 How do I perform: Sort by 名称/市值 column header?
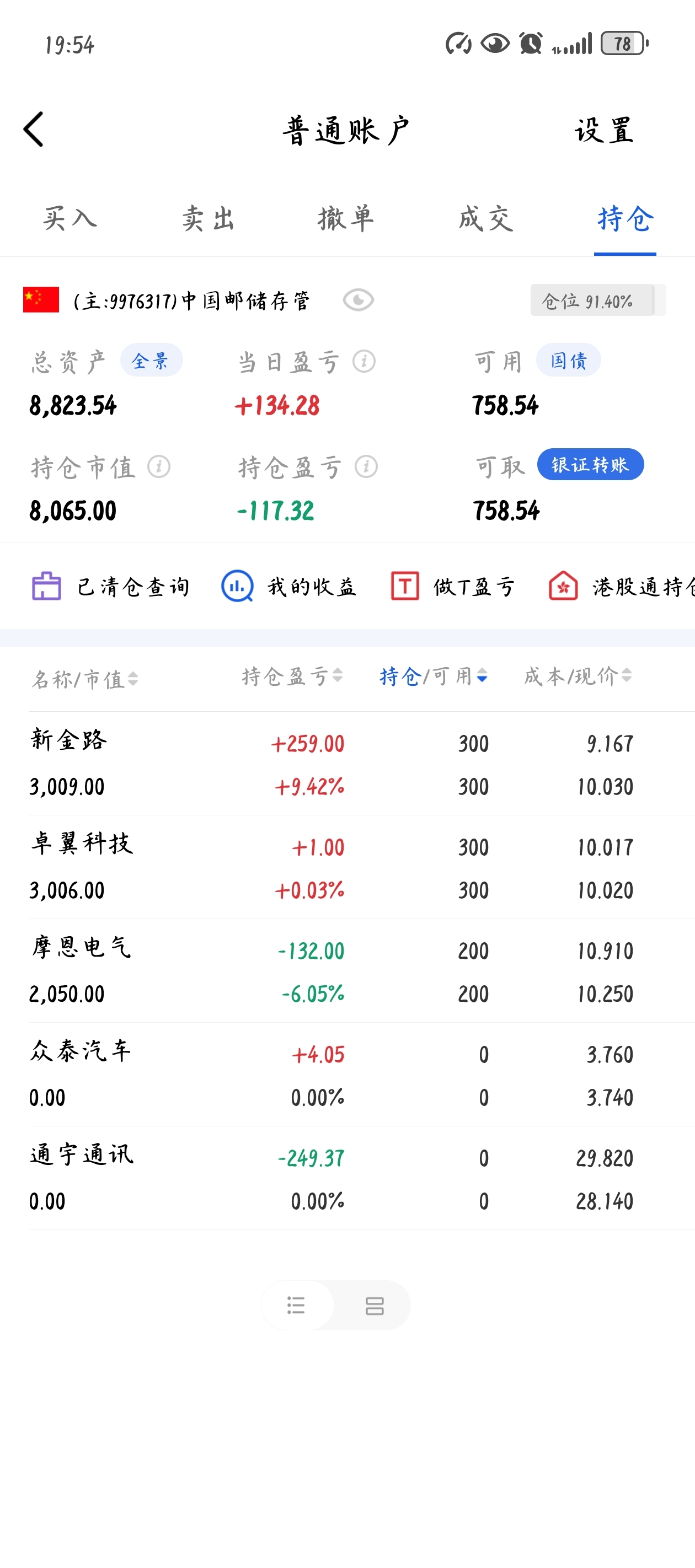[x=85, y=679]
